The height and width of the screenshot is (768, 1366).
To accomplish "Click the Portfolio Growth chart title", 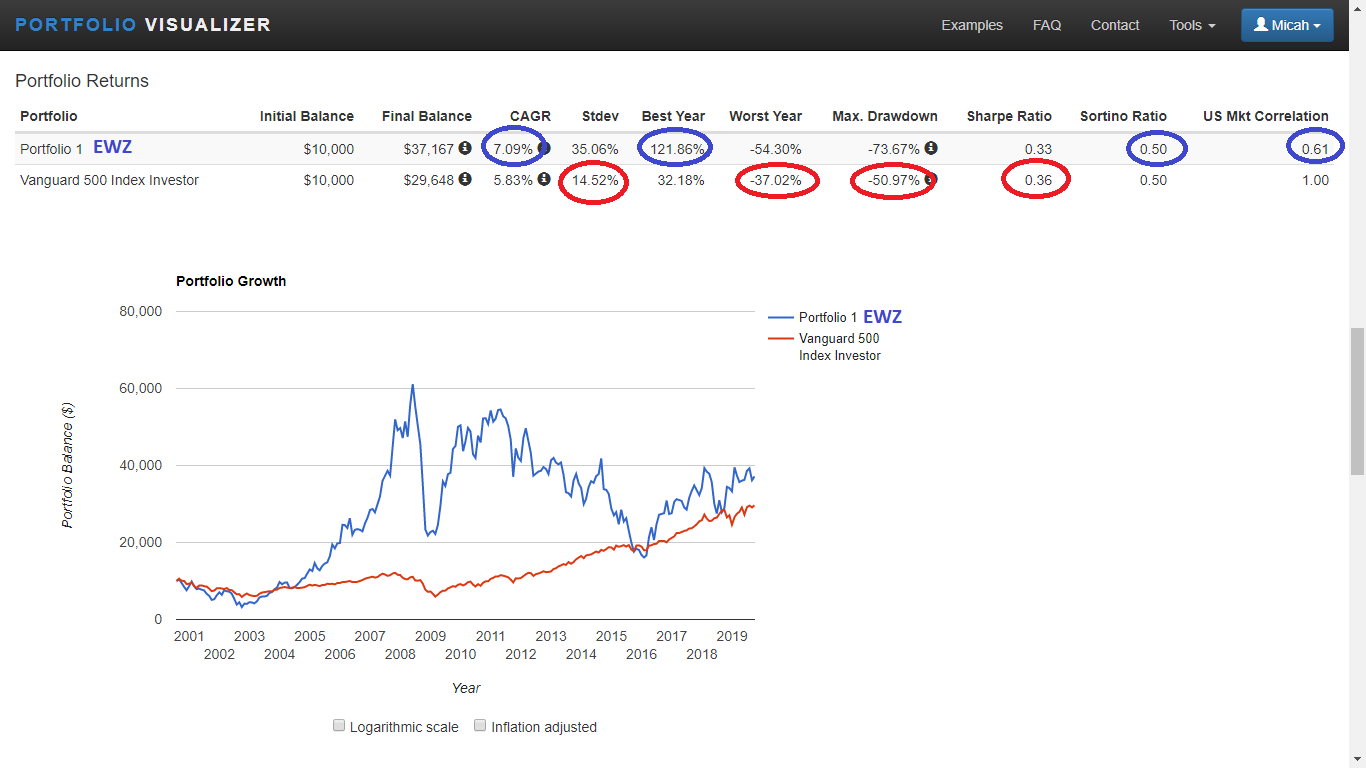I will pyautogui.click(x=231, y=281).
